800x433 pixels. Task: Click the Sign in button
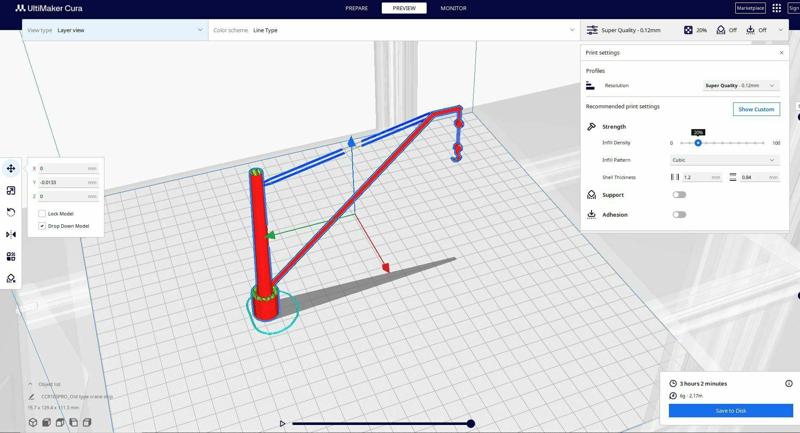pos(794,8)
